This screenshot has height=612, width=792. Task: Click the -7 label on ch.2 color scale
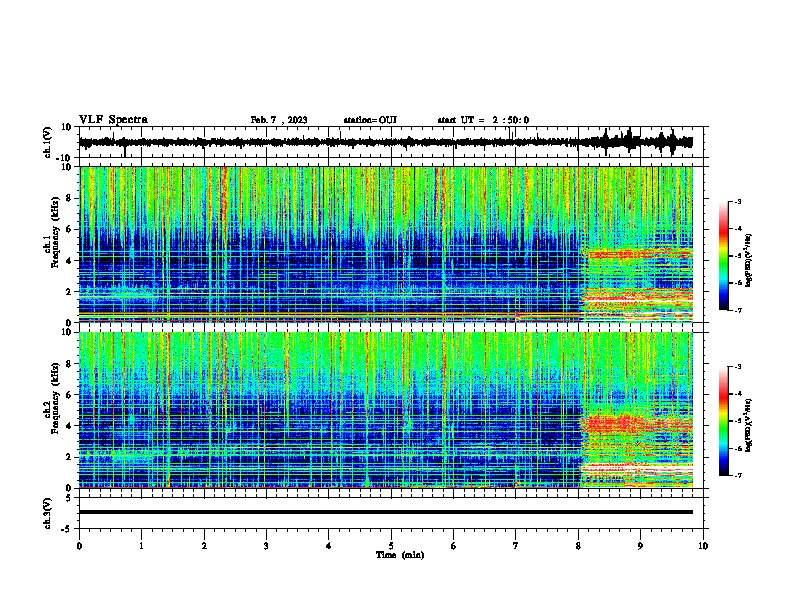coord(737,475)
